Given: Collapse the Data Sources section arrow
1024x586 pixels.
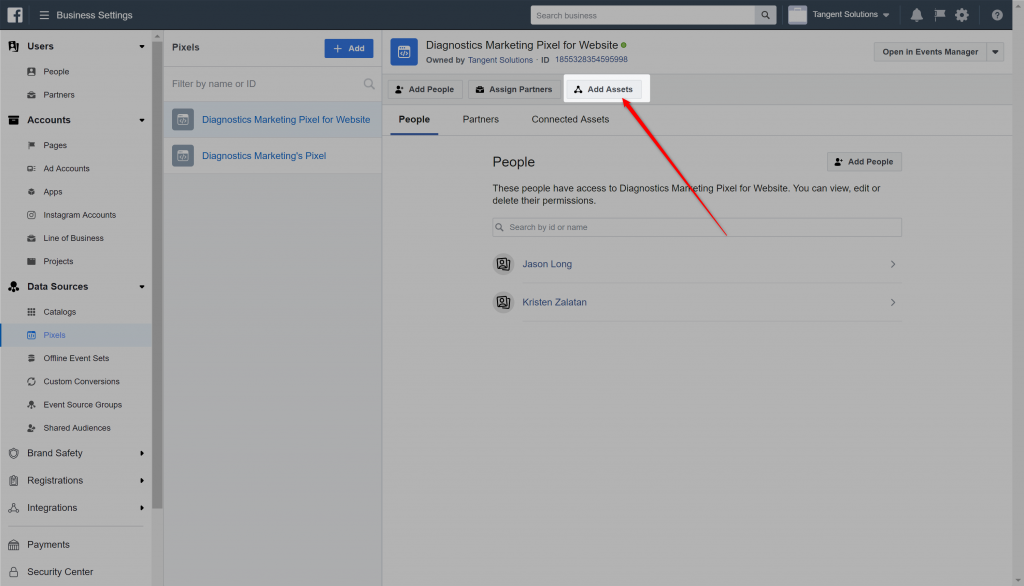Looking at the screenshot, I should 142,287.
